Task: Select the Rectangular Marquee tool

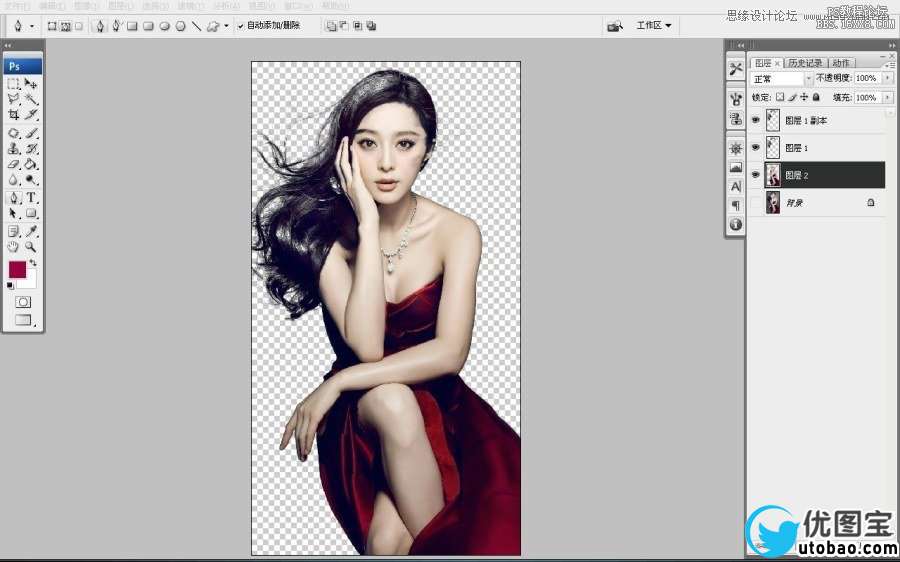Action: (x=13, y=84)
